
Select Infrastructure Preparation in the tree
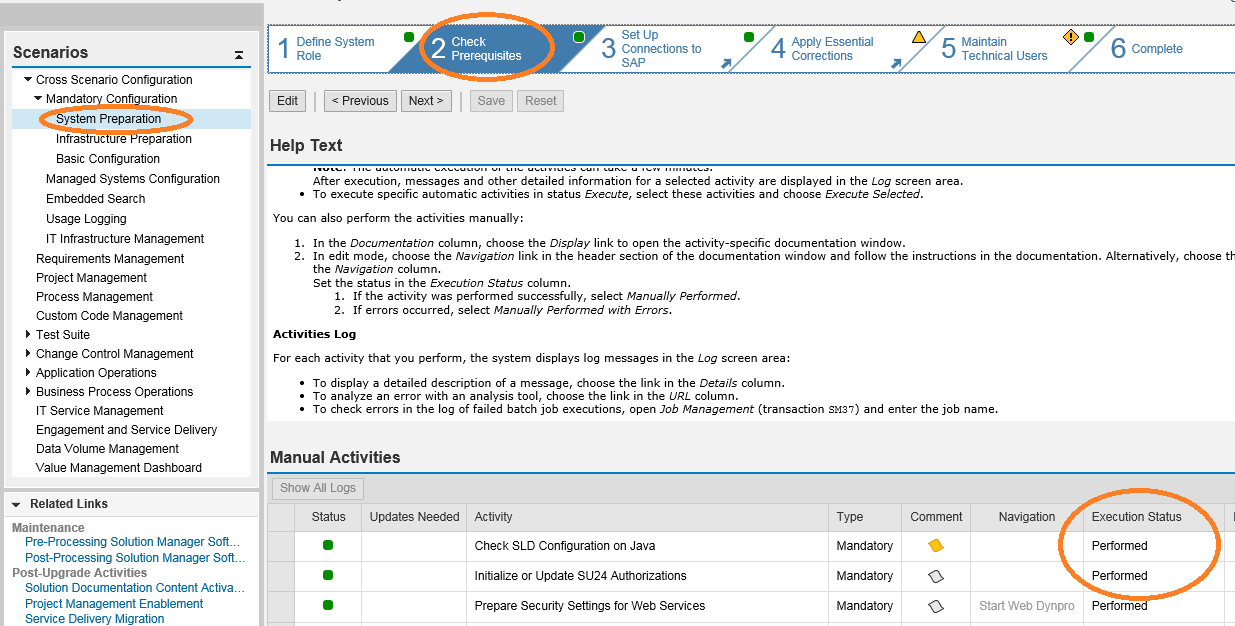(124, 139)
